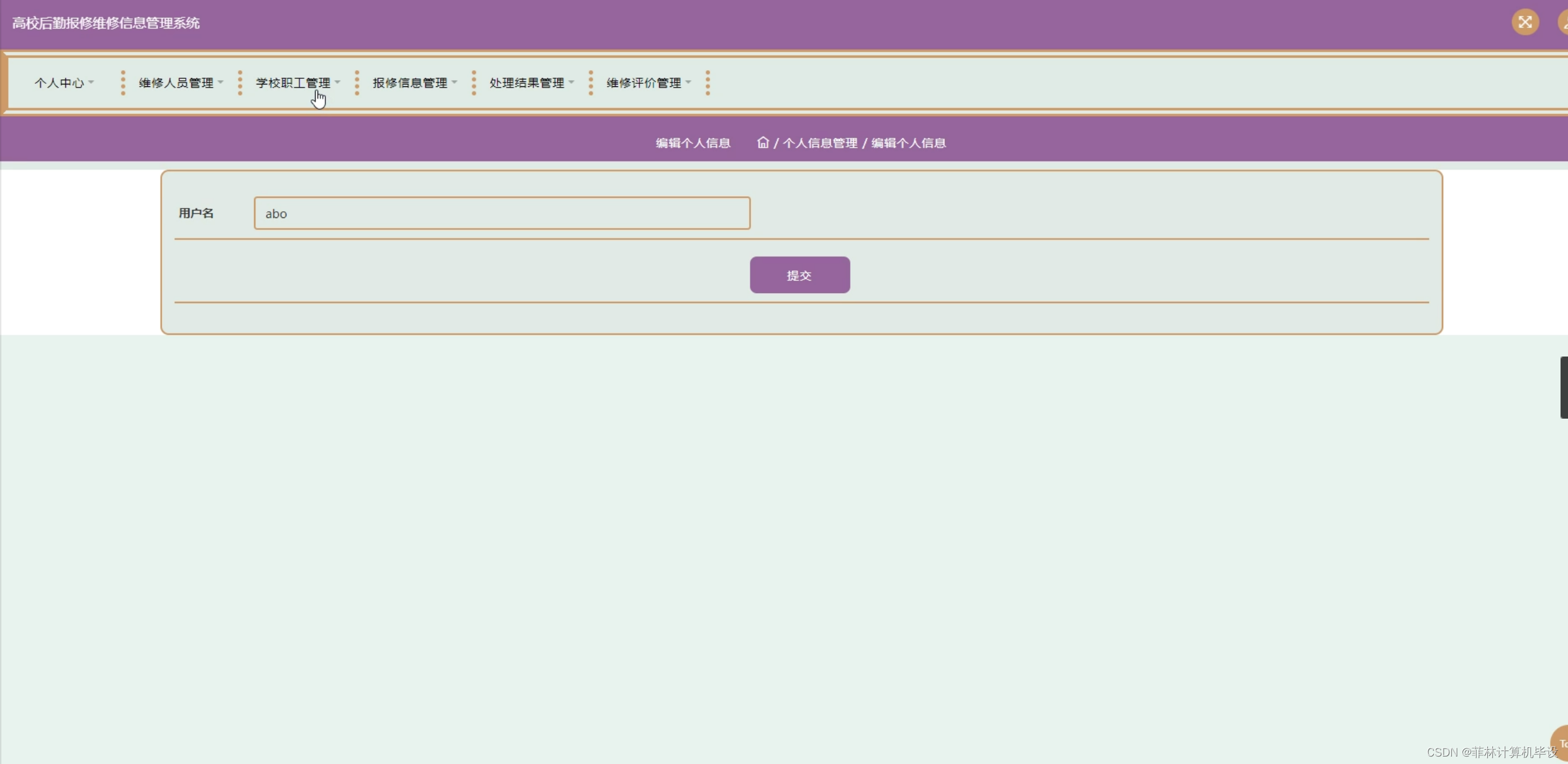The height and width of the screenshot is (764, 1568).
Task: Open the user avatar icon at top right
Action: pyautogui.click(x=1563, y=22)
